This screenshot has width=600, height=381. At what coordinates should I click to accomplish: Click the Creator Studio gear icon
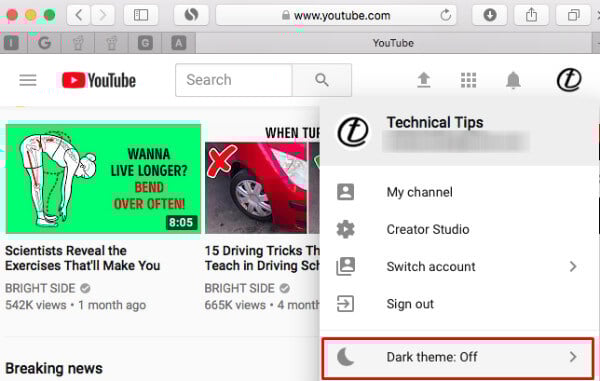346,229
